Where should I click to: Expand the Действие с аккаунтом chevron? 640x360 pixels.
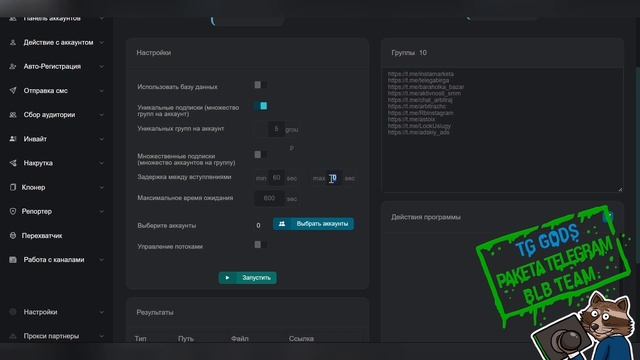pos(102,42)
